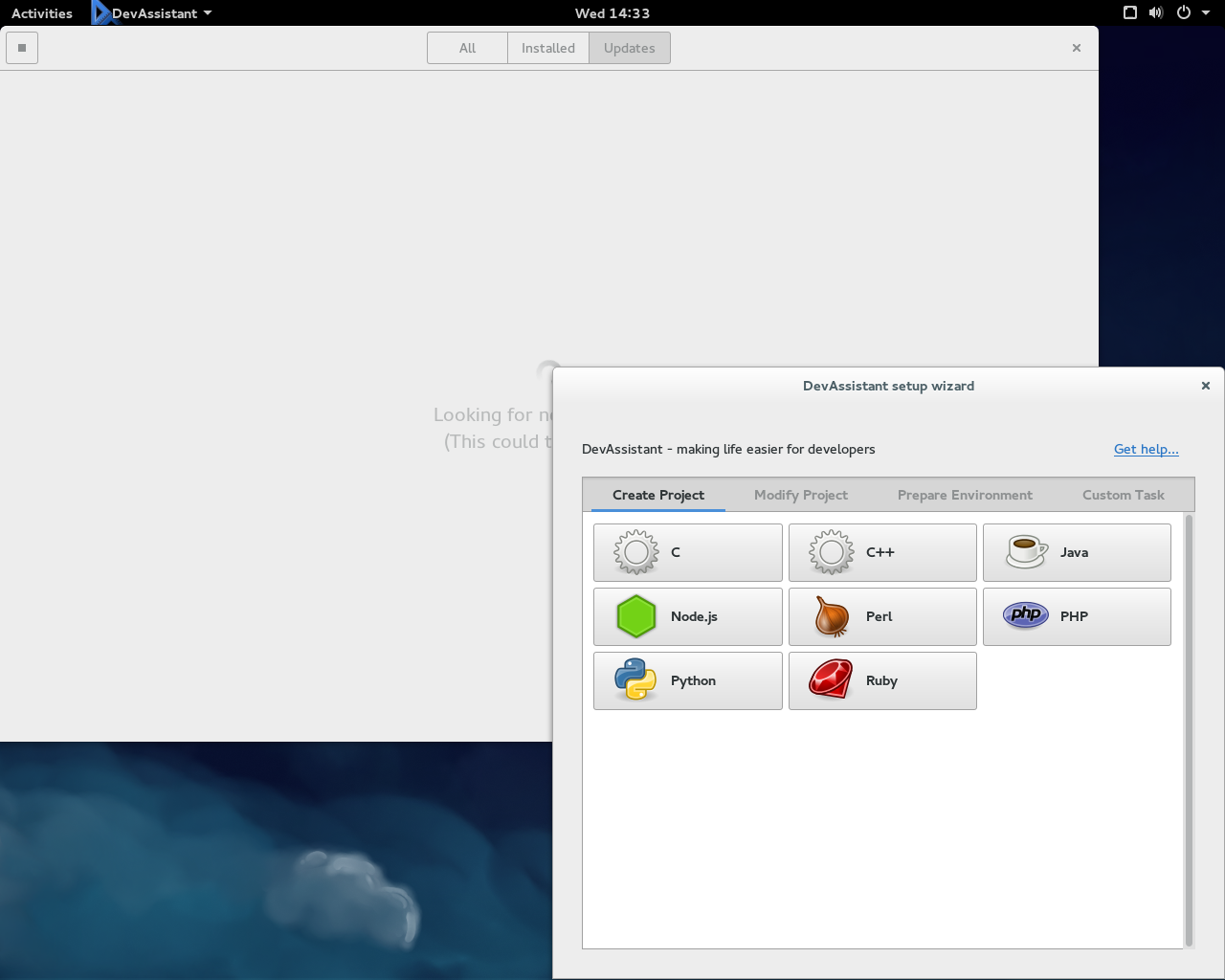
Task: Switch to the Modify Project tab
Action: click(x=801, y=495)
